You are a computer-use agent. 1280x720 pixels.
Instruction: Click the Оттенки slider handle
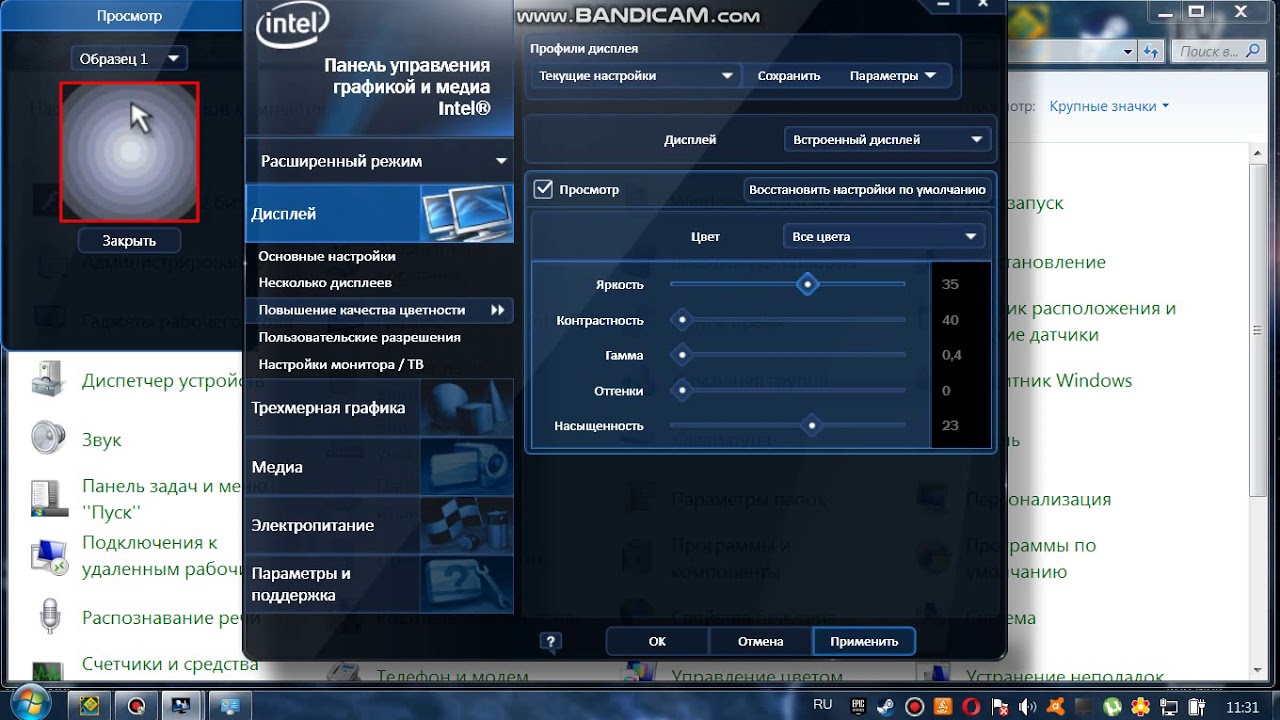coord(683,390)
